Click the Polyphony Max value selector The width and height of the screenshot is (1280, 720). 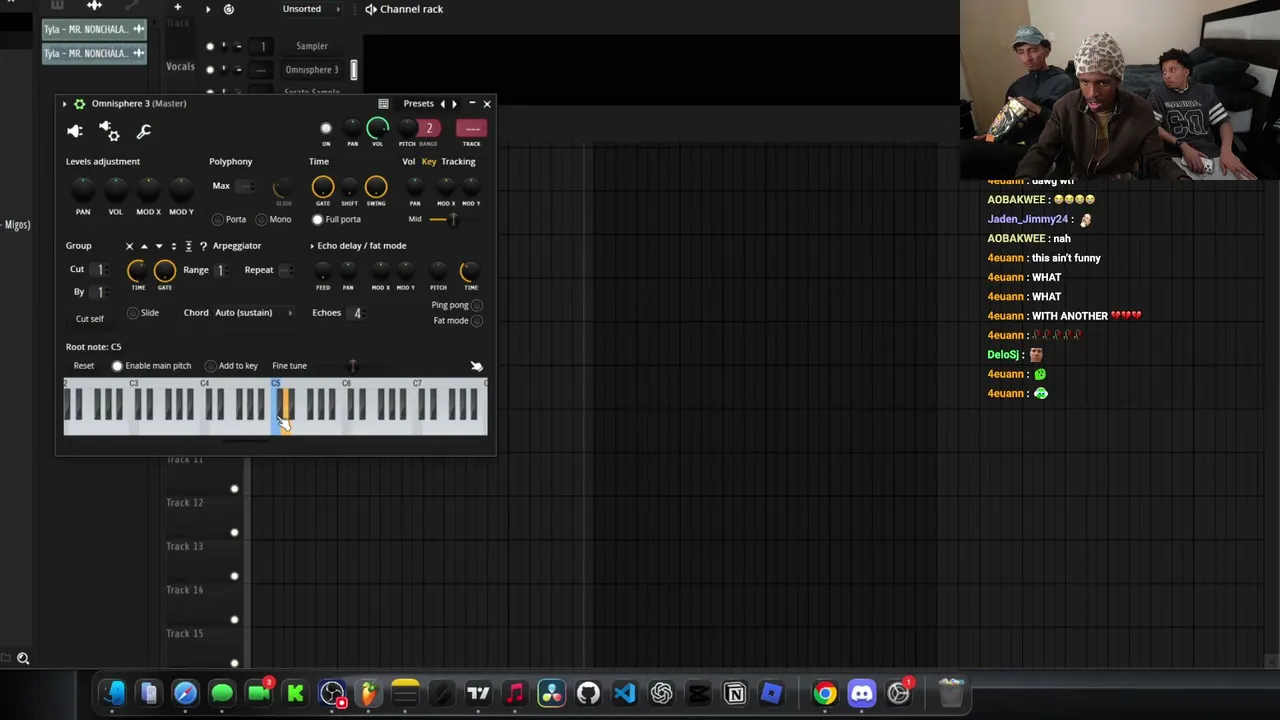click(246, 186)
